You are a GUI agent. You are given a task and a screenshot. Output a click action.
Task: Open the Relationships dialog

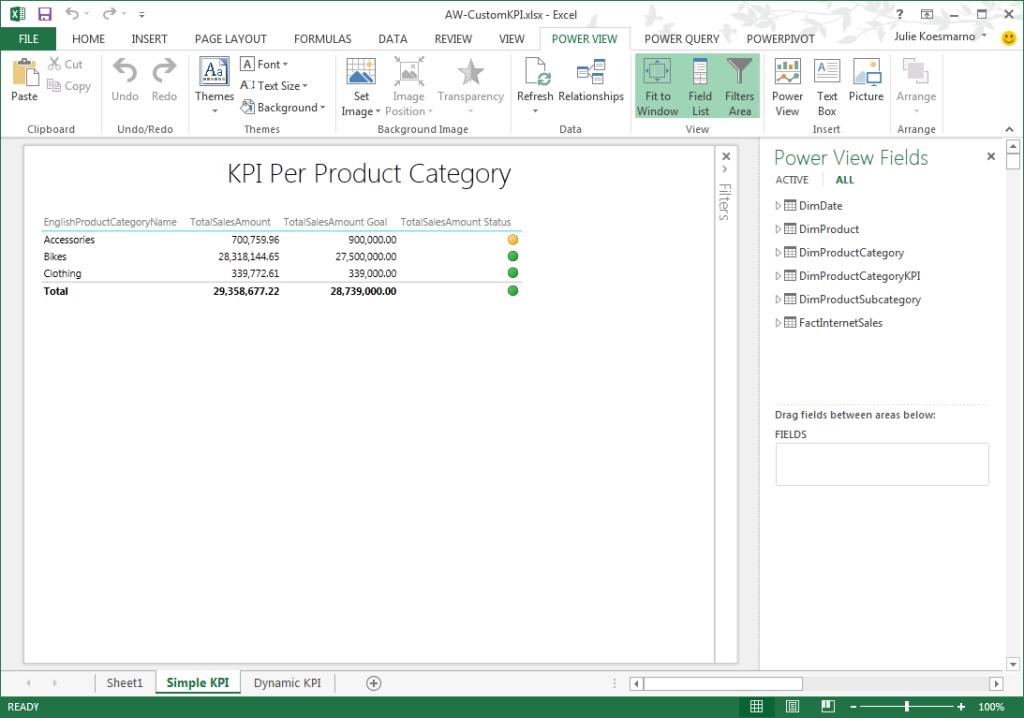coord(591,80)
